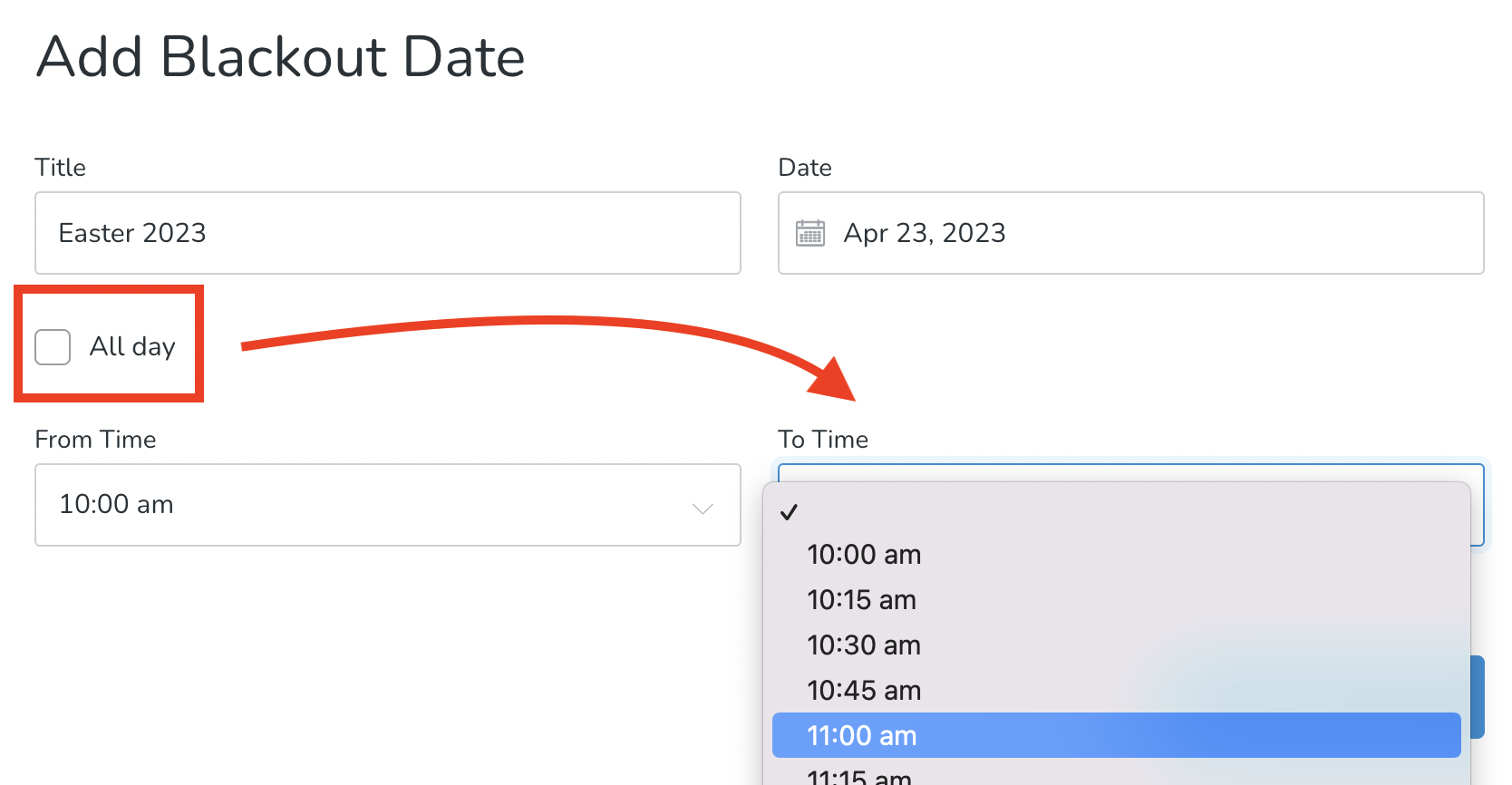Select 10:00 am from the To Time options
1512x785 pixels.
(x=864, y=554)
